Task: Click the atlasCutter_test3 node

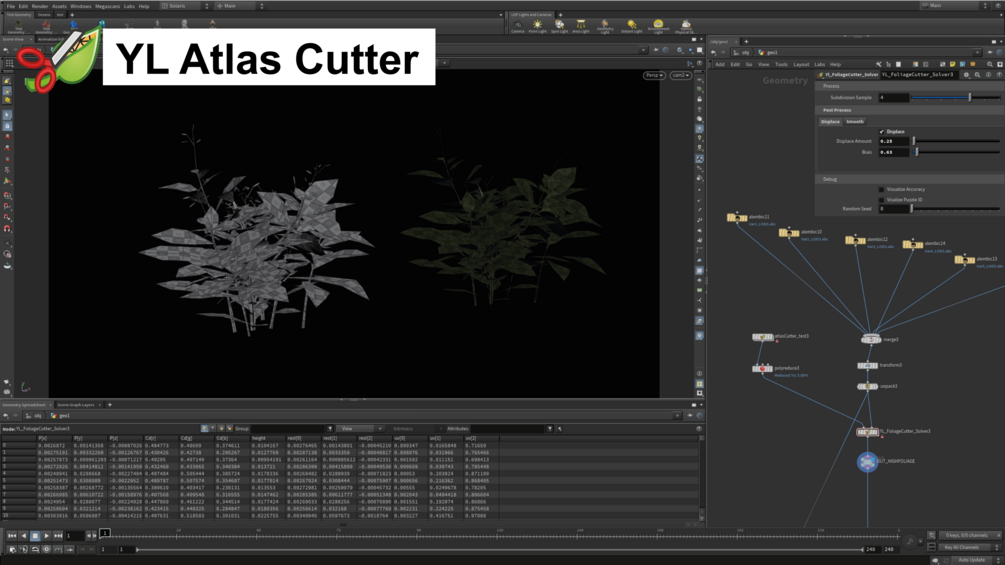Action: (762, 337)
